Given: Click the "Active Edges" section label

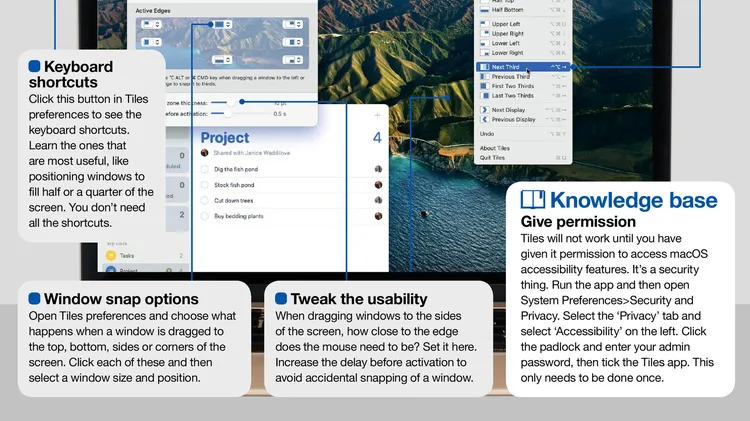Looking at the screenshot, I should (x=153, y=11).
